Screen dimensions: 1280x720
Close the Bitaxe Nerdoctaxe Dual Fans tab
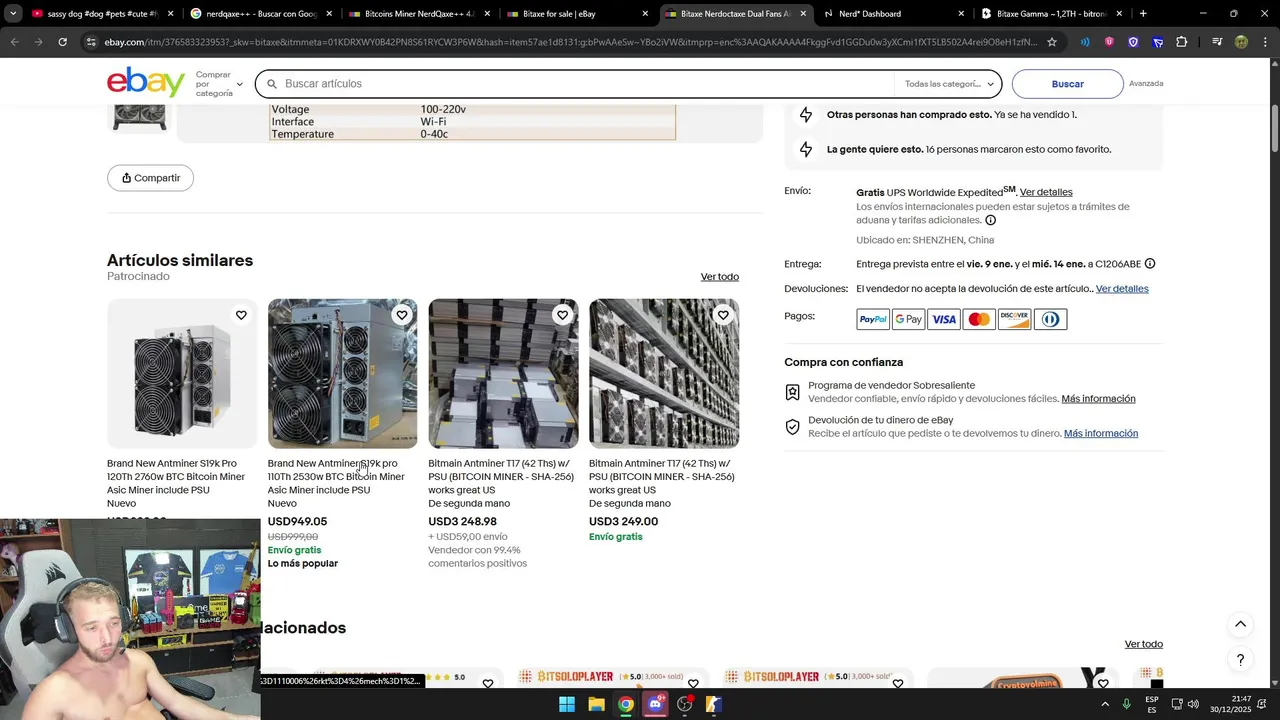pyautogui.click(x=803, y=14)
